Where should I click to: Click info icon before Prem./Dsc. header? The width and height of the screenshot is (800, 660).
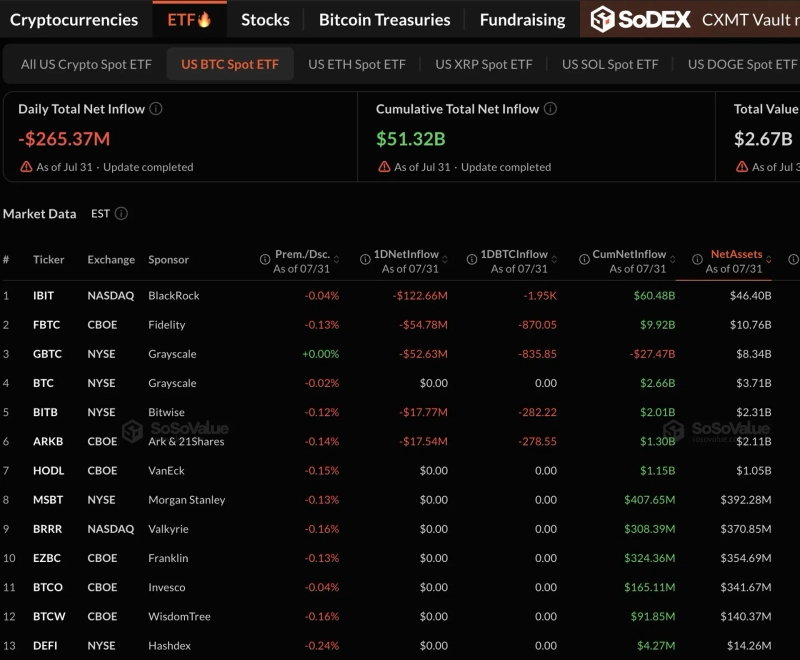pyautogui.click(x=265, y=260)
